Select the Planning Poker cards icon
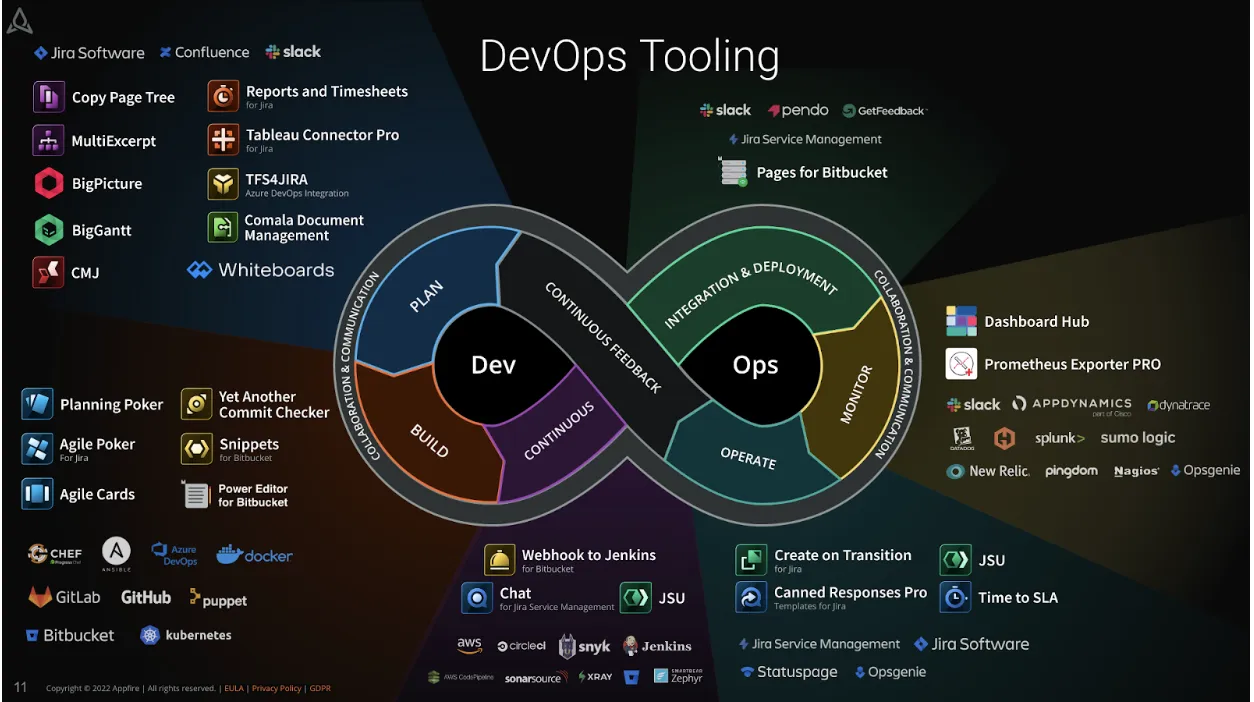 click(x=37, y=404)
